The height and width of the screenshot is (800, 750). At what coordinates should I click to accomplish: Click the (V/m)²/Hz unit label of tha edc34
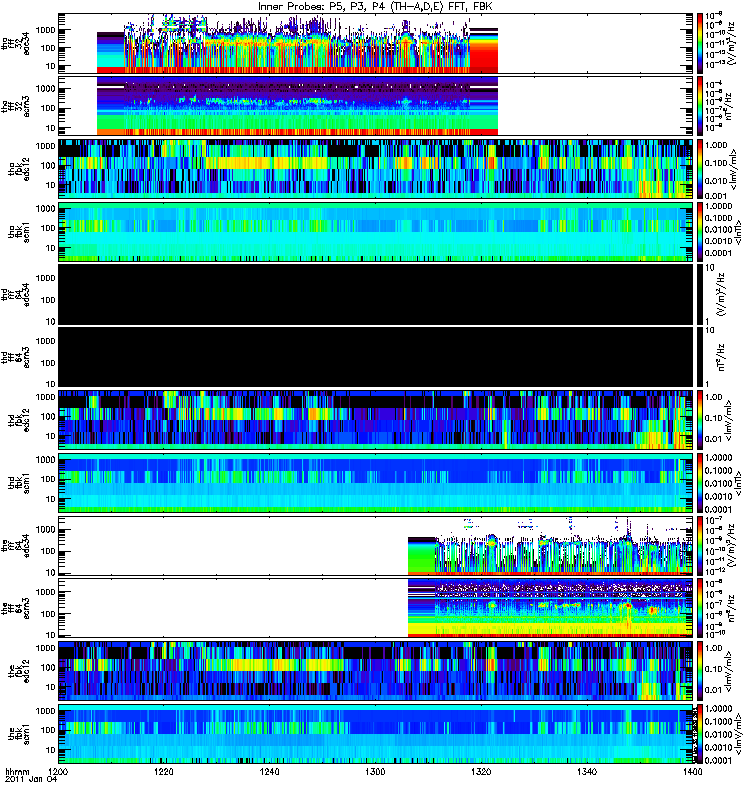(x=731, y=43)
